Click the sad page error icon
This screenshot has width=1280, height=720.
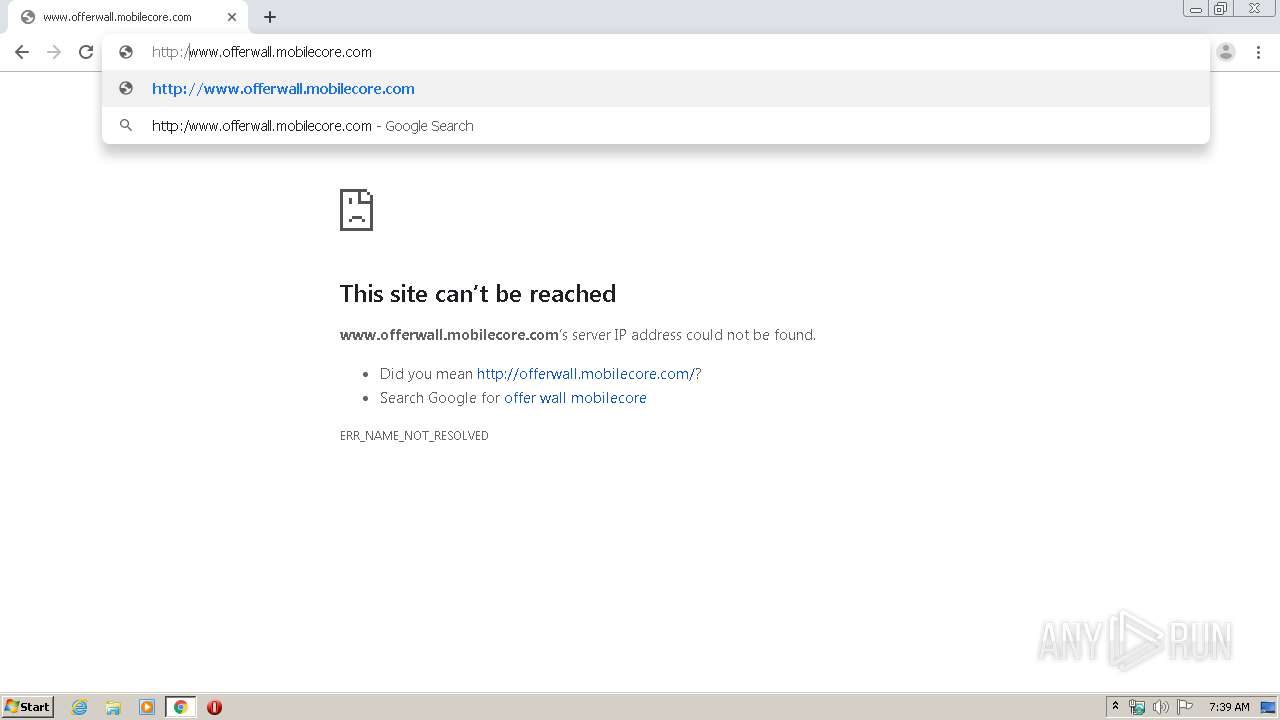356,210
